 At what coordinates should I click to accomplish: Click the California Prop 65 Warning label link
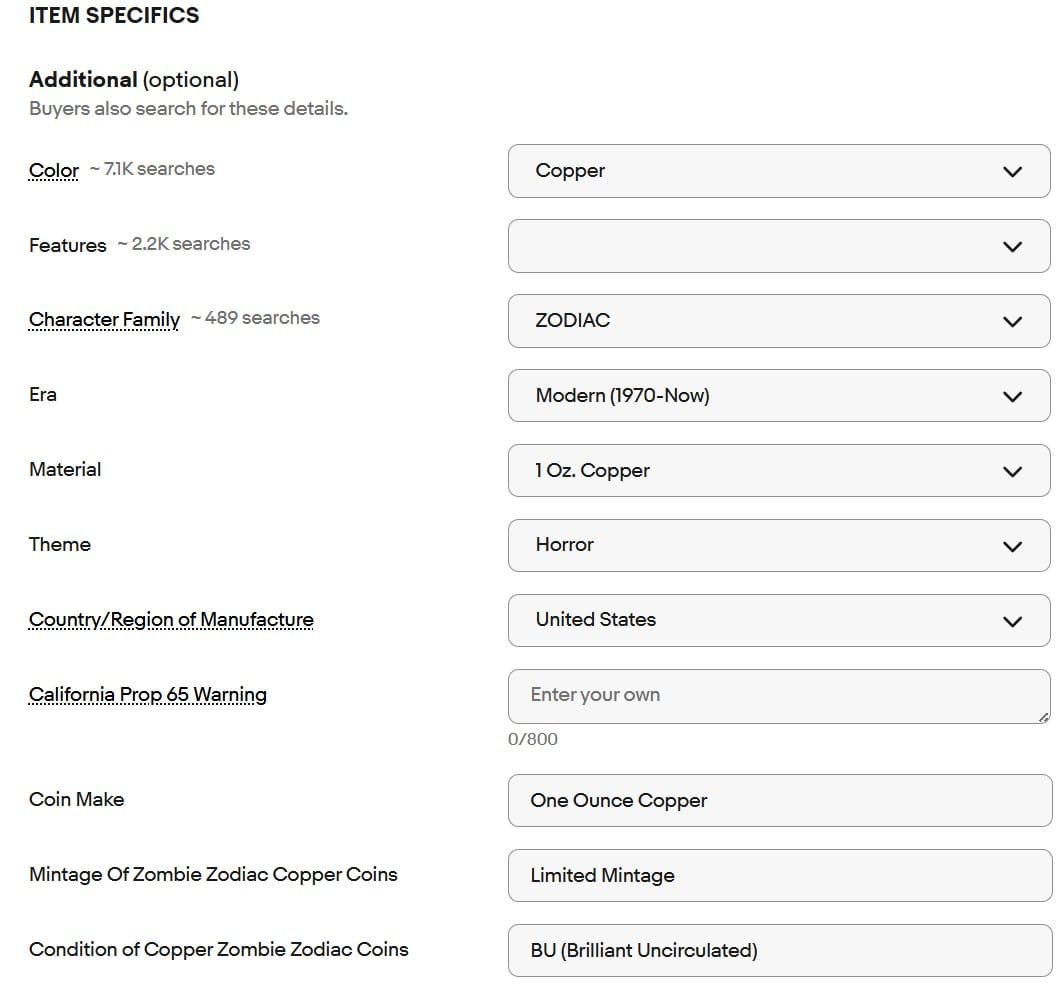point(148,695)
